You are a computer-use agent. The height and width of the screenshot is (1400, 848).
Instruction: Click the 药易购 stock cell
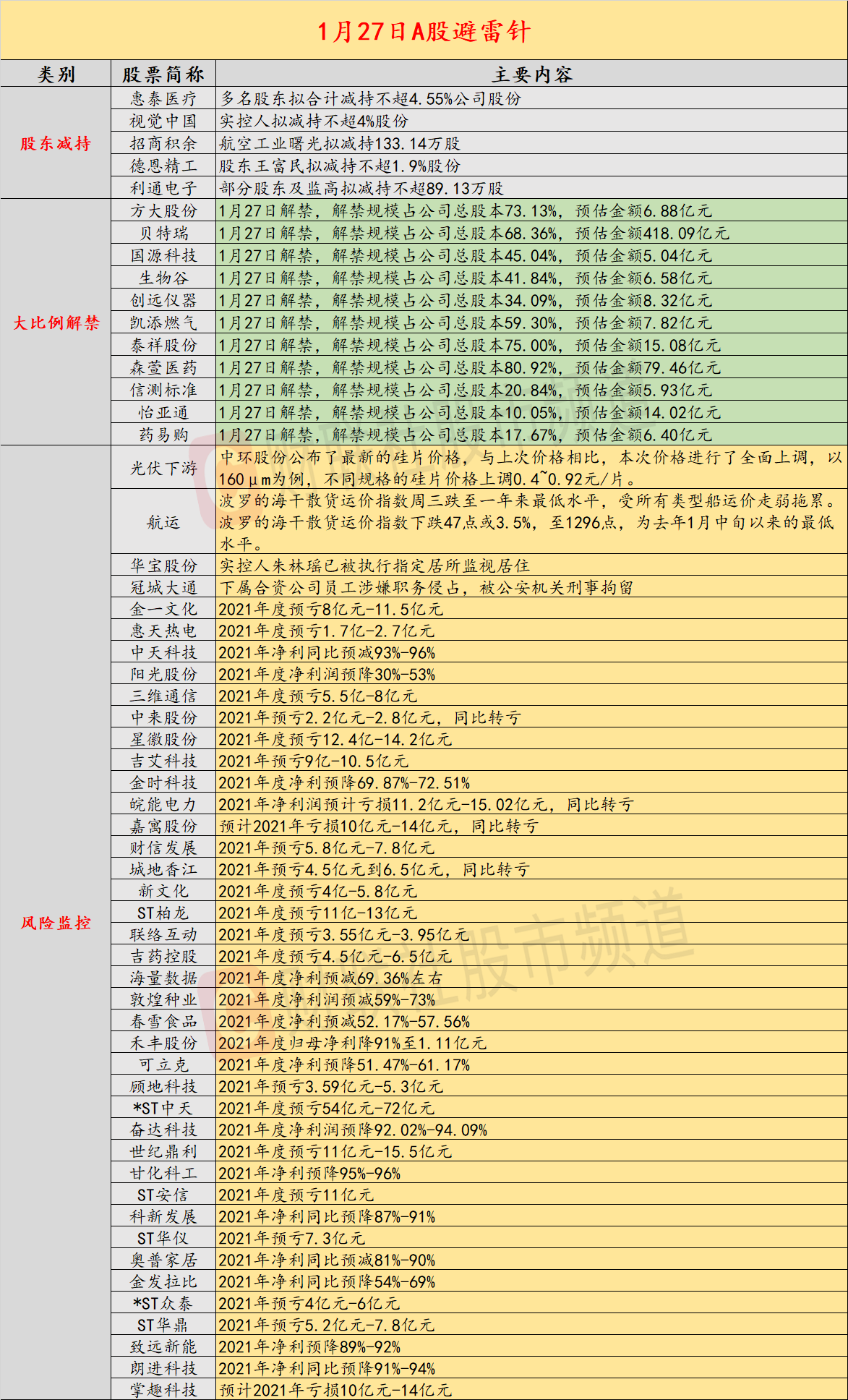[163, 435]
